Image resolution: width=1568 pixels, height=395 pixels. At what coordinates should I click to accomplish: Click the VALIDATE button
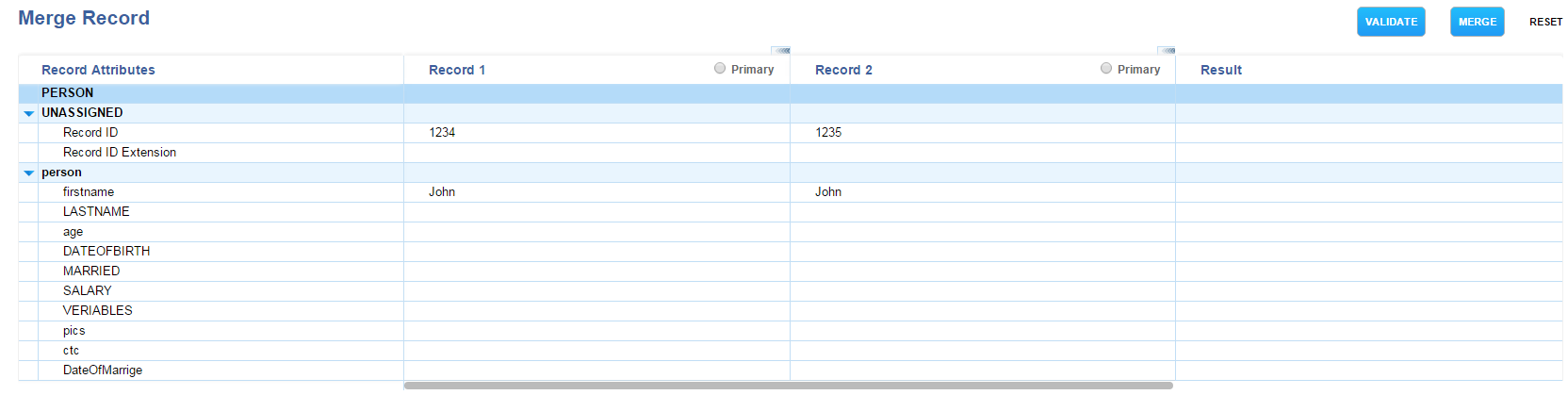1391,22
